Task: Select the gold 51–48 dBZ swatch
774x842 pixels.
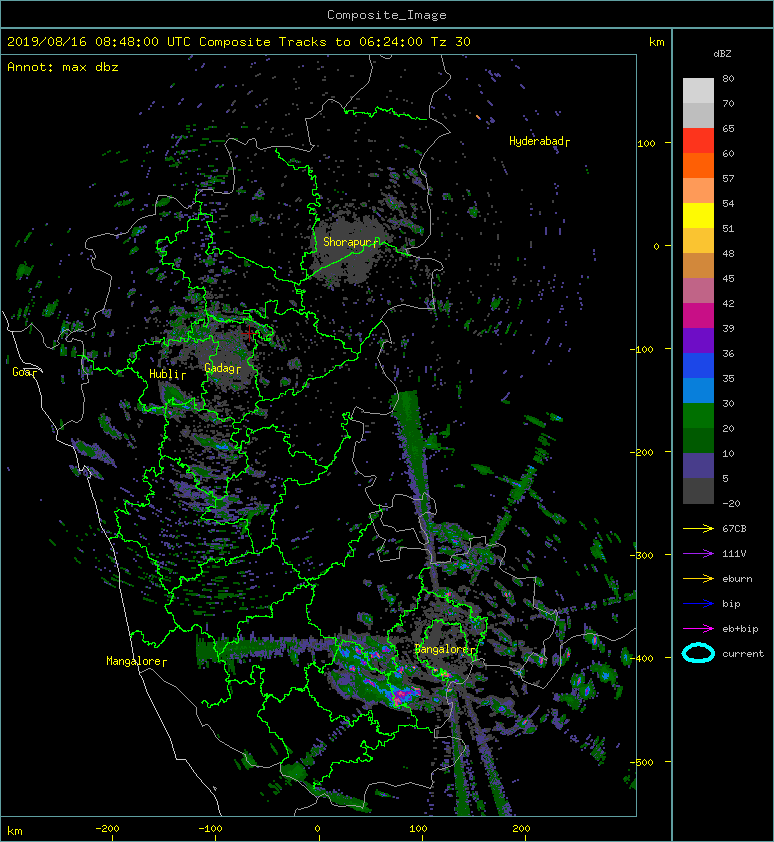Action: coord(698,241)
